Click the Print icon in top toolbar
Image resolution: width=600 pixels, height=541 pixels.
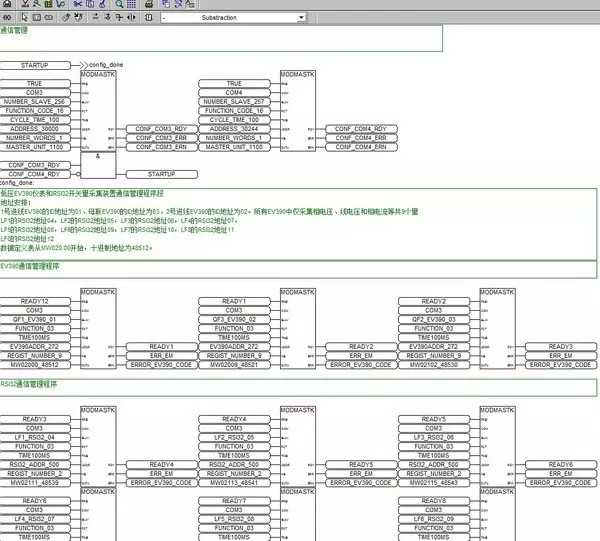click(x=149, y=4)
